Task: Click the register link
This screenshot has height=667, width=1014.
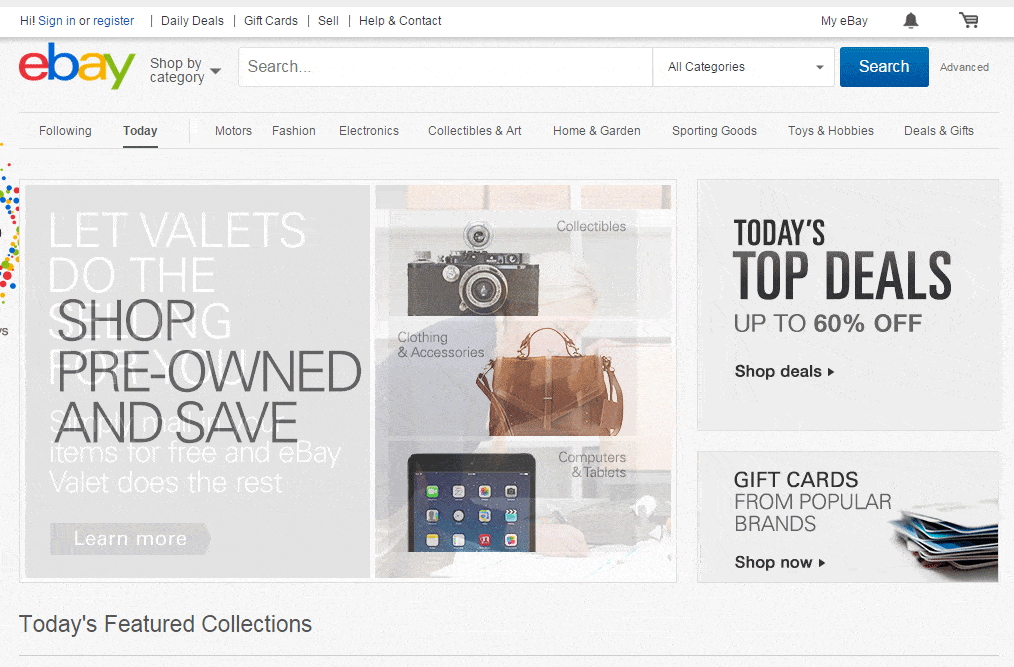Action: coord(113,21)
